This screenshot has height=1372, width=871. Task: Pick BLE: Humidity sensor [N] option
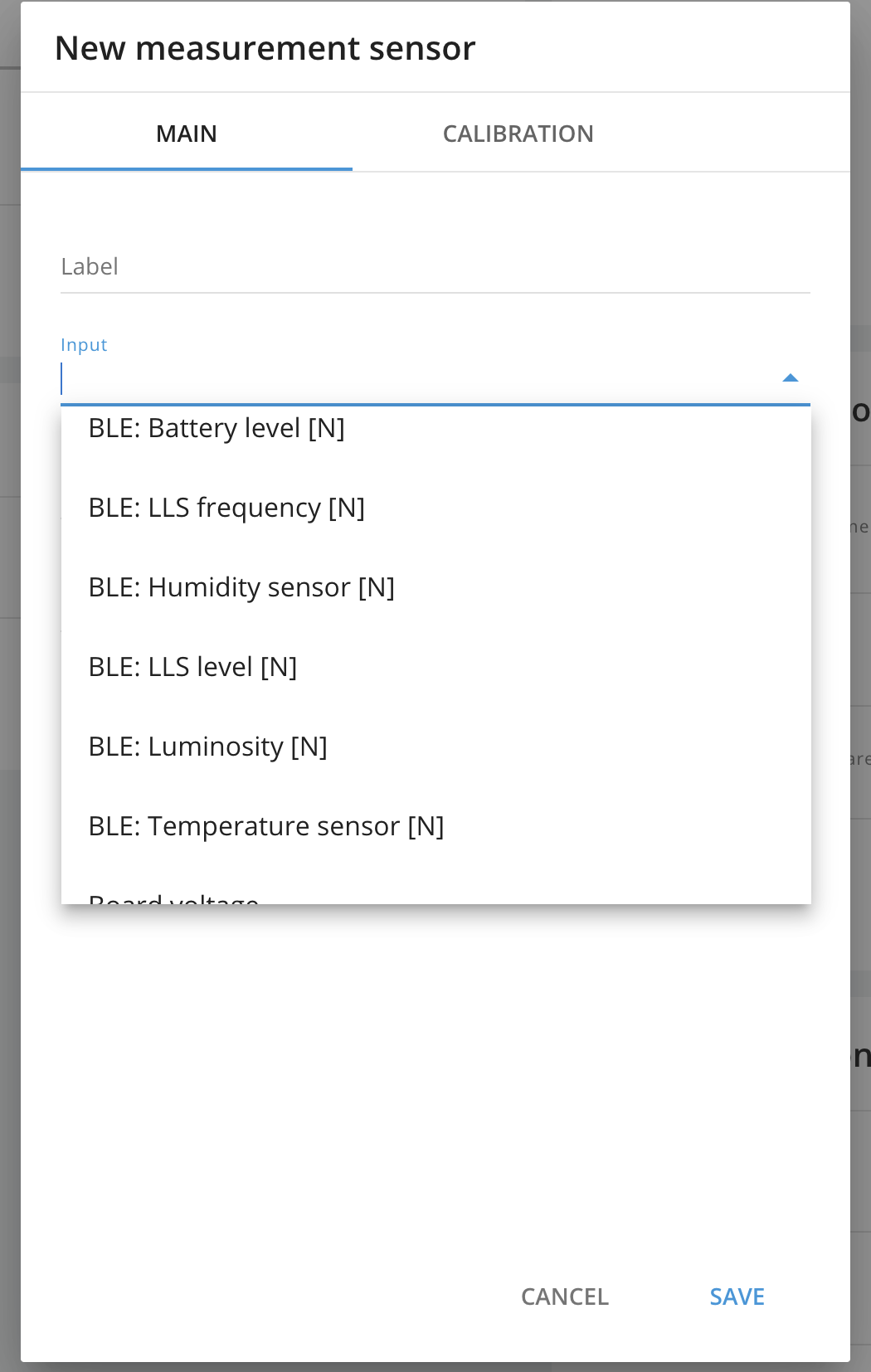[435, 587]
